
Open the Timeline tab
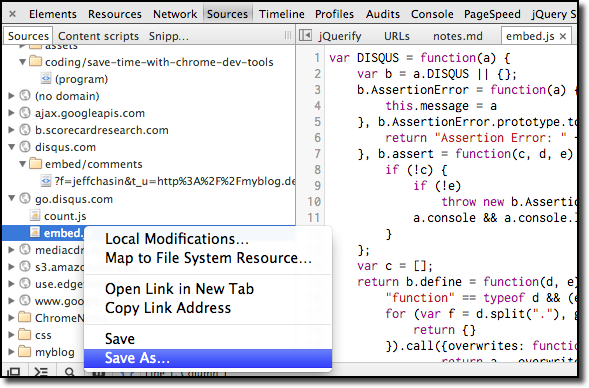click(x=282, y=14)
